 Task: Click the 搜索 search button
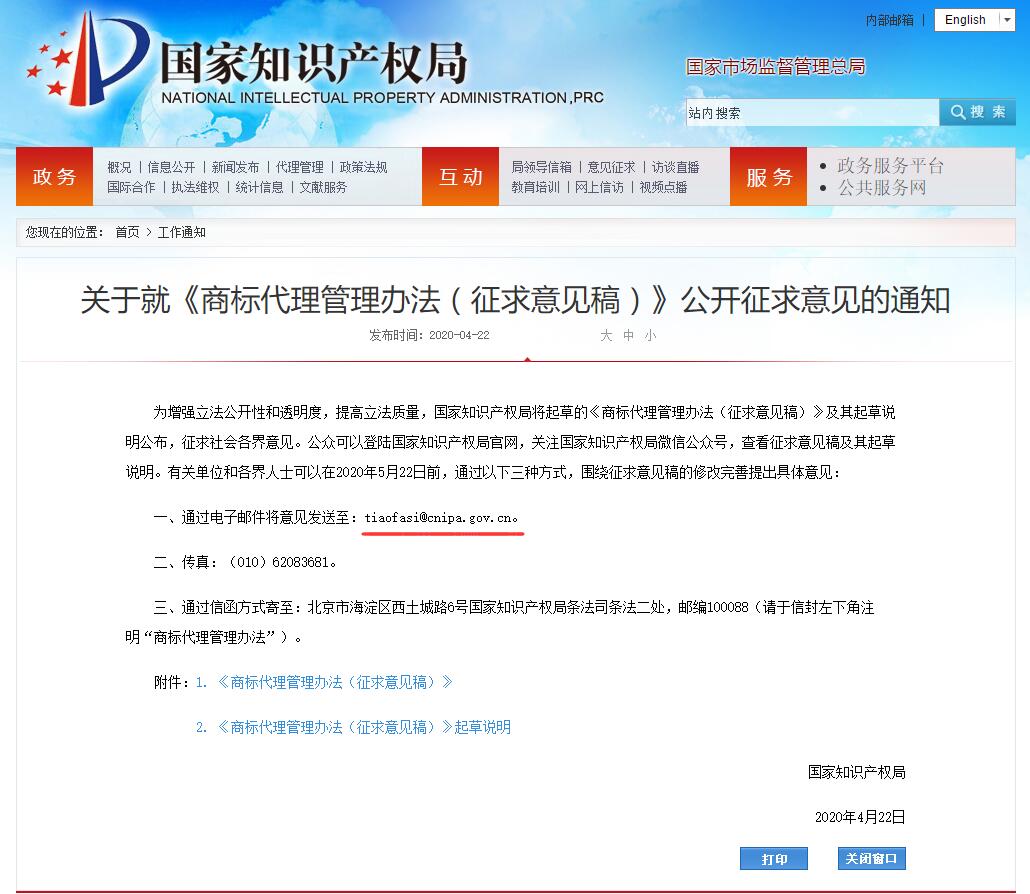(x=977, y=112)
